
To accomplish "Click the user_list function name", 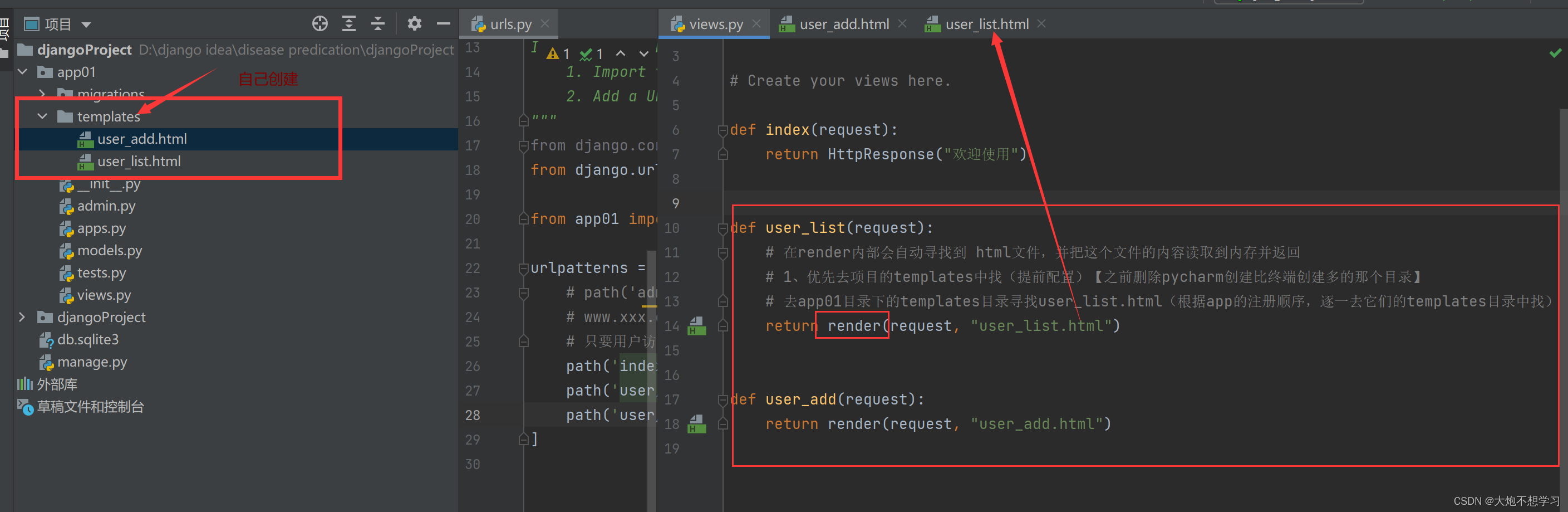I will pos(805,228).
